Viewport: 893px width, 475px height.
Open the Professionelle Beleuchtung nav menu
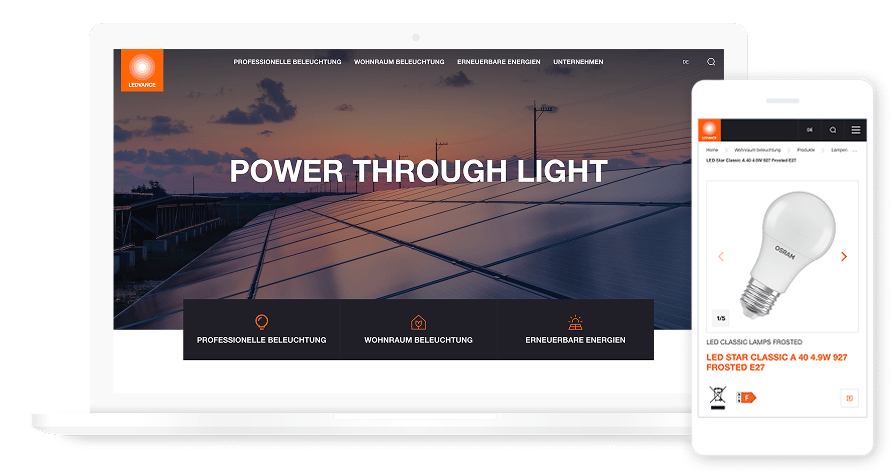(x=287, y=62)
